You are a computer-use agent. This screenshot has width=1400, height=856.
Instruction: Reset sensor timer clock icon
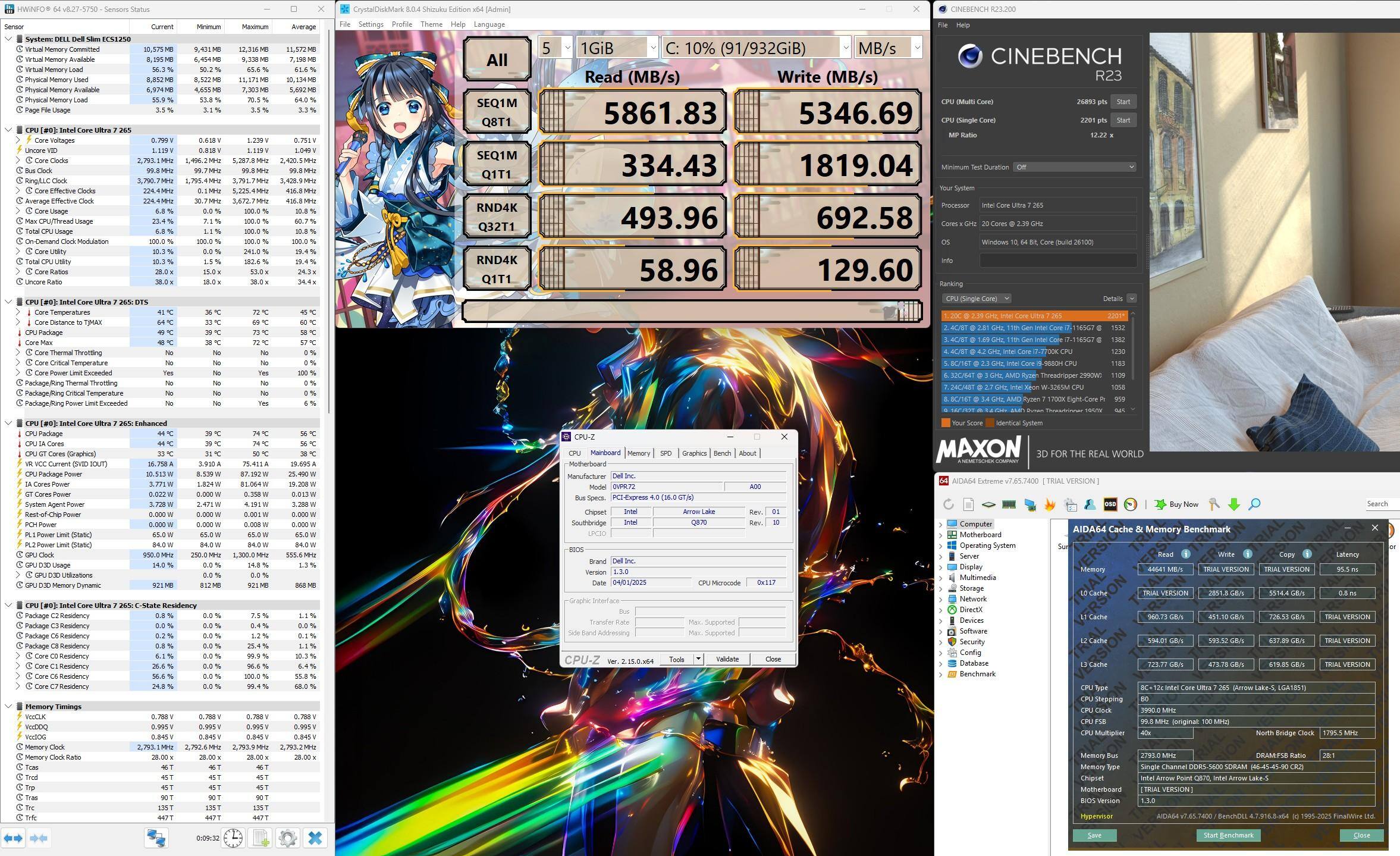(233, 838)
